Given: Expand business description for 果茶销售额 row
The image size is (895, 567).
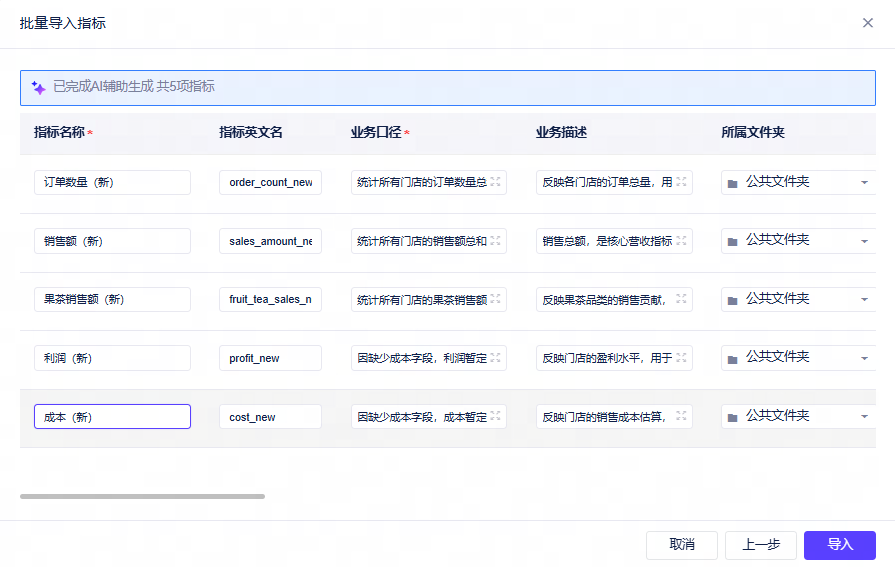Looking at the screenshot, I should (x=681, y=299).
